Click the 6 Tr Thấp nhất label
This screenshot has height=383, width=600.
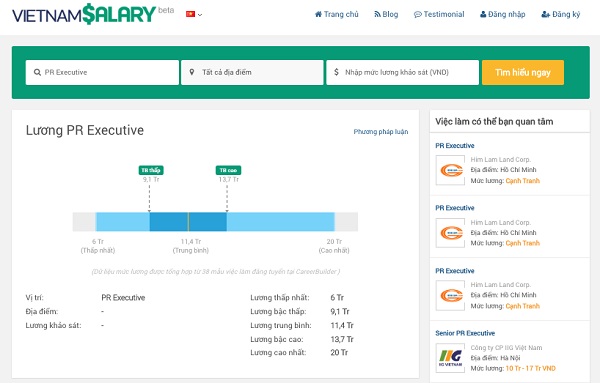tap(98, 246)
